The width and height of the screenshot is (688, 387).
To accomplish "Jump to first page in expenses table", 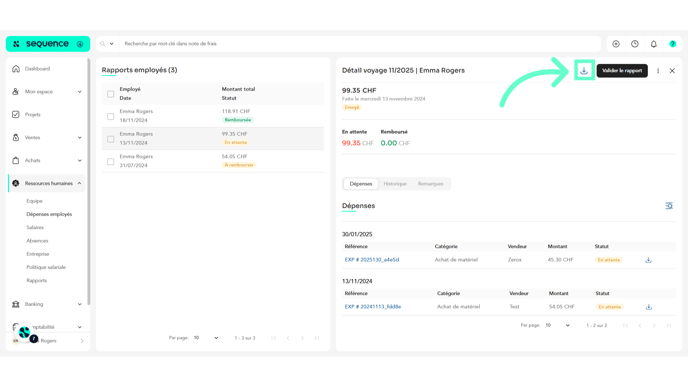I will coord(626,326).
